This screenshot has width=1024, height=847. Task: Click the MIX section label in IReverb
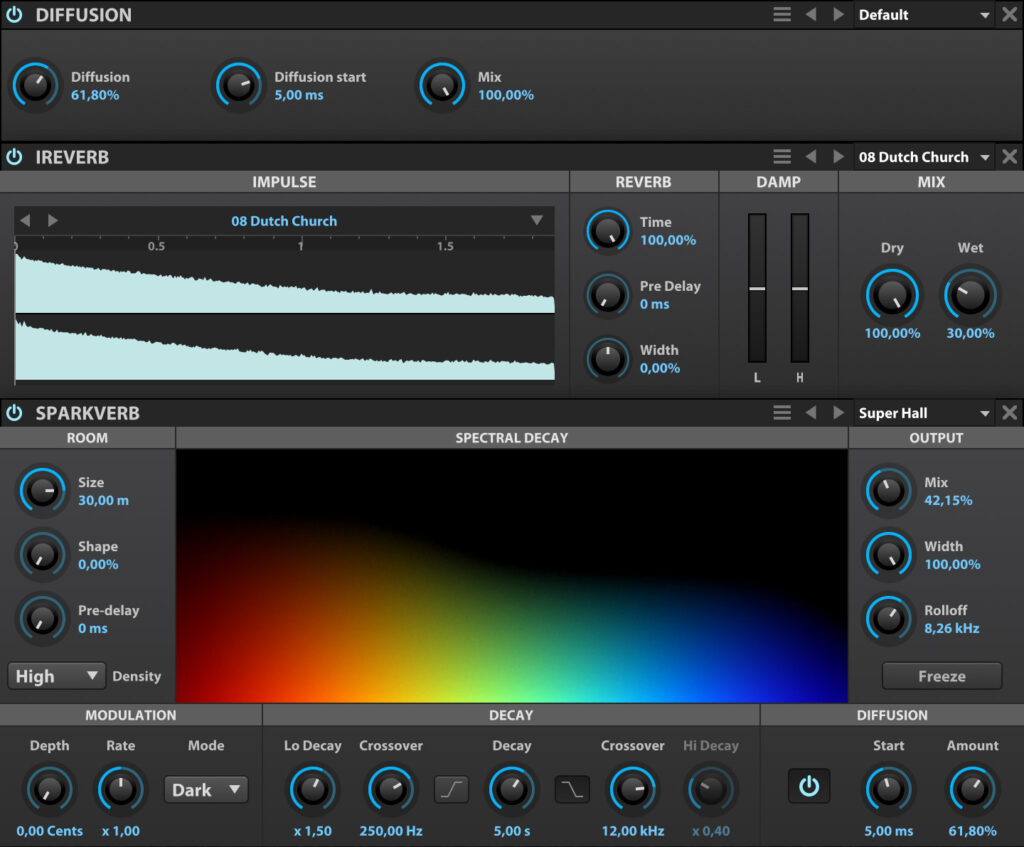[930, 181]
